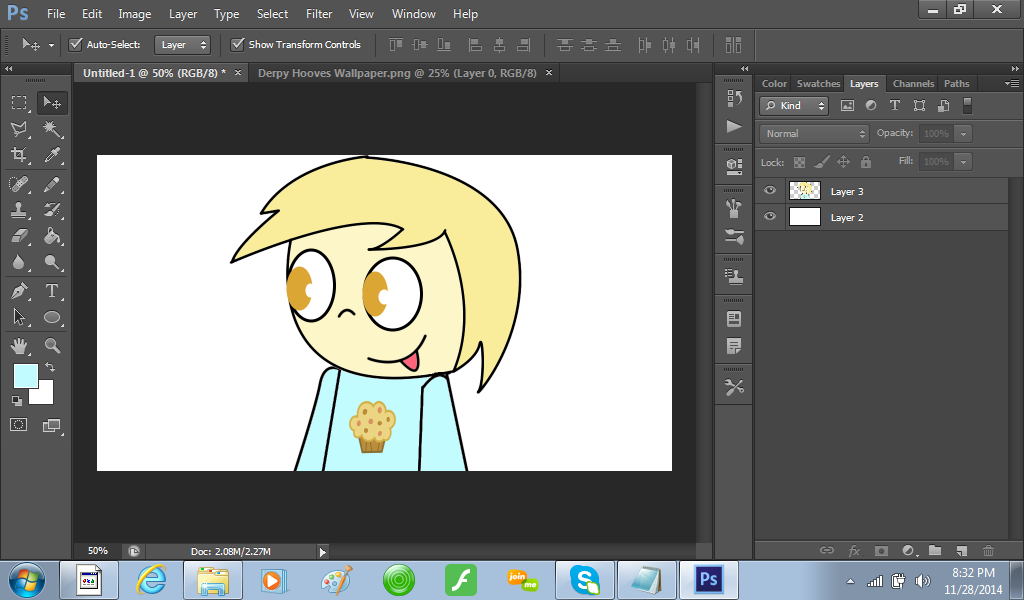Select the Paint Bucket tool
Screen dimensions: 1024x600
pos(52,236)
